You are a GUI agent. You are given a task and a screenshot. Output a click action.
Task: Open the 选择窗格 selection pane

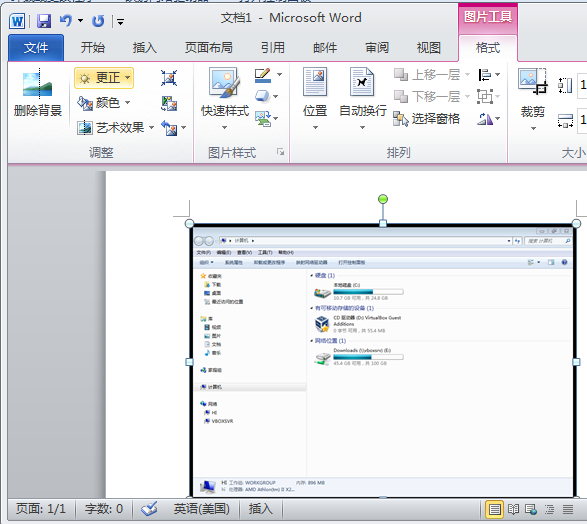pyautogui.click(x=427, y=119)
